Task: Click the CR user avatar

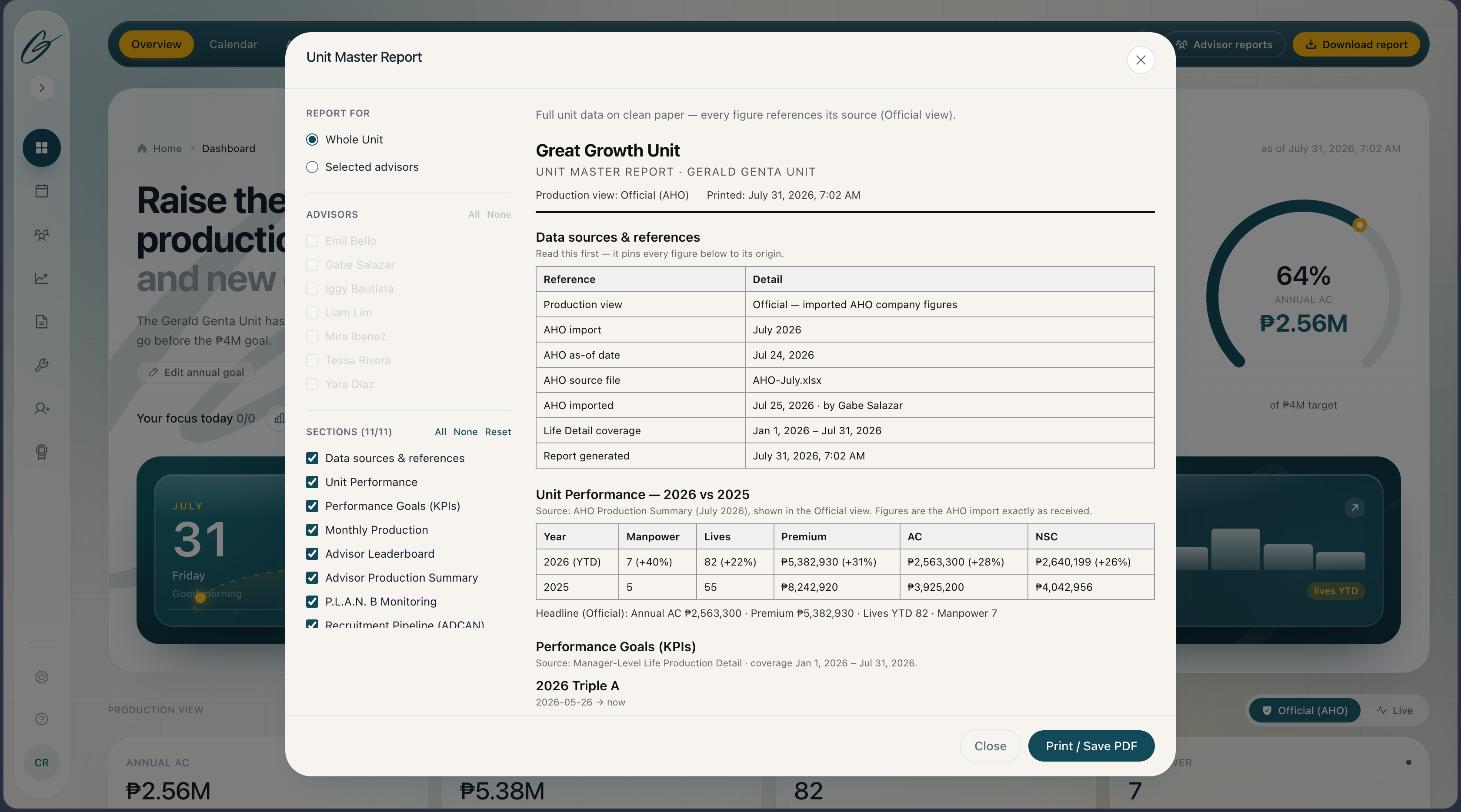Action: click(41, 763)
